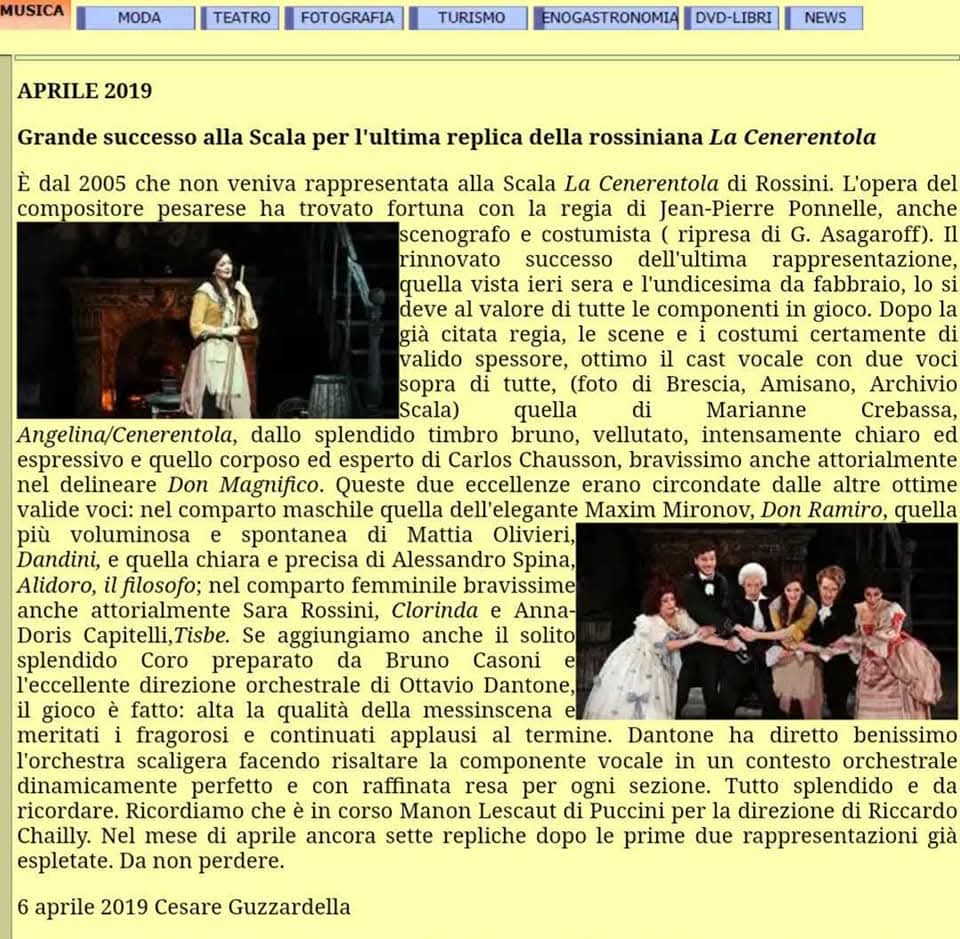This screenshot has height=939, width=960.
Task: Click the APRILE 2019 heading
Action: (x=84, y=91)
